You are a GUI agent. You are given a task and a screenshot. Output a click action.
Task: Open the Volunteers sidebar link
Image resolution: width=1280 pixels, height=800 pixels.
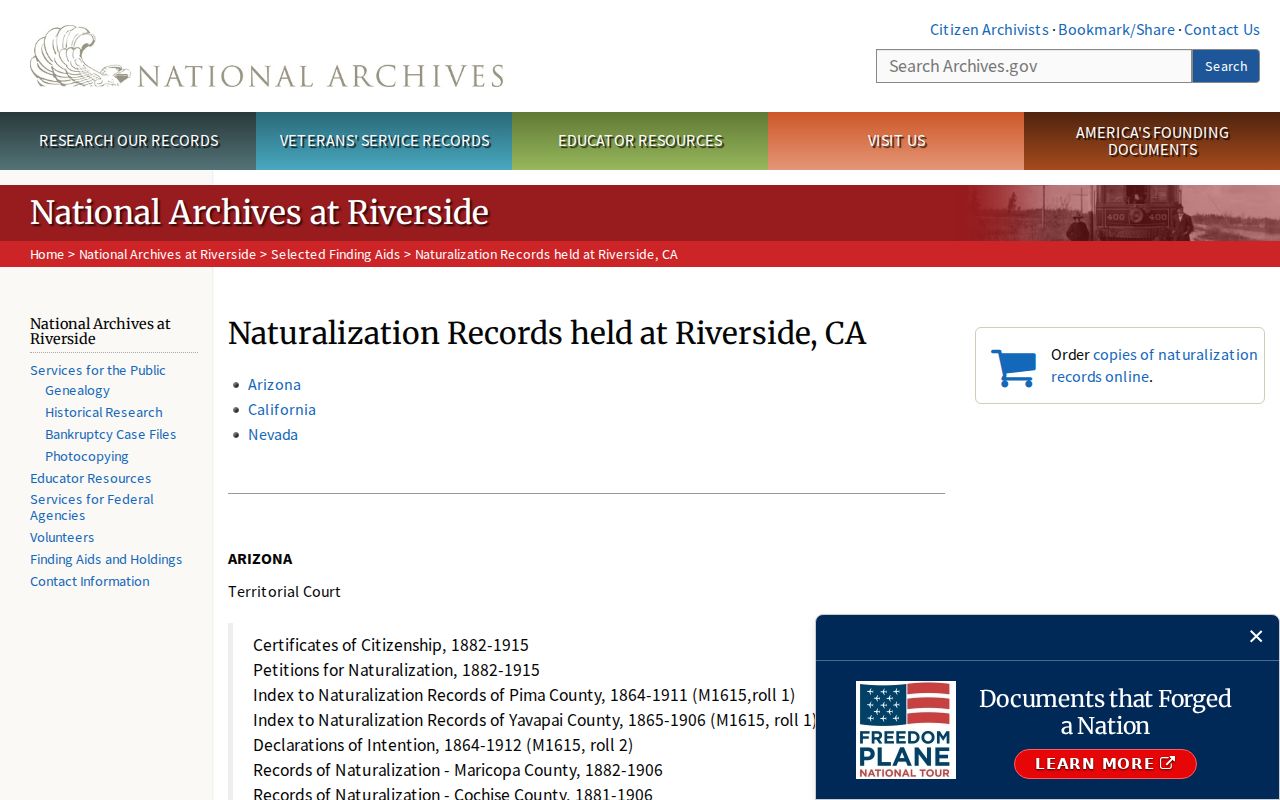pyautogui.click(x=62, y=538)
